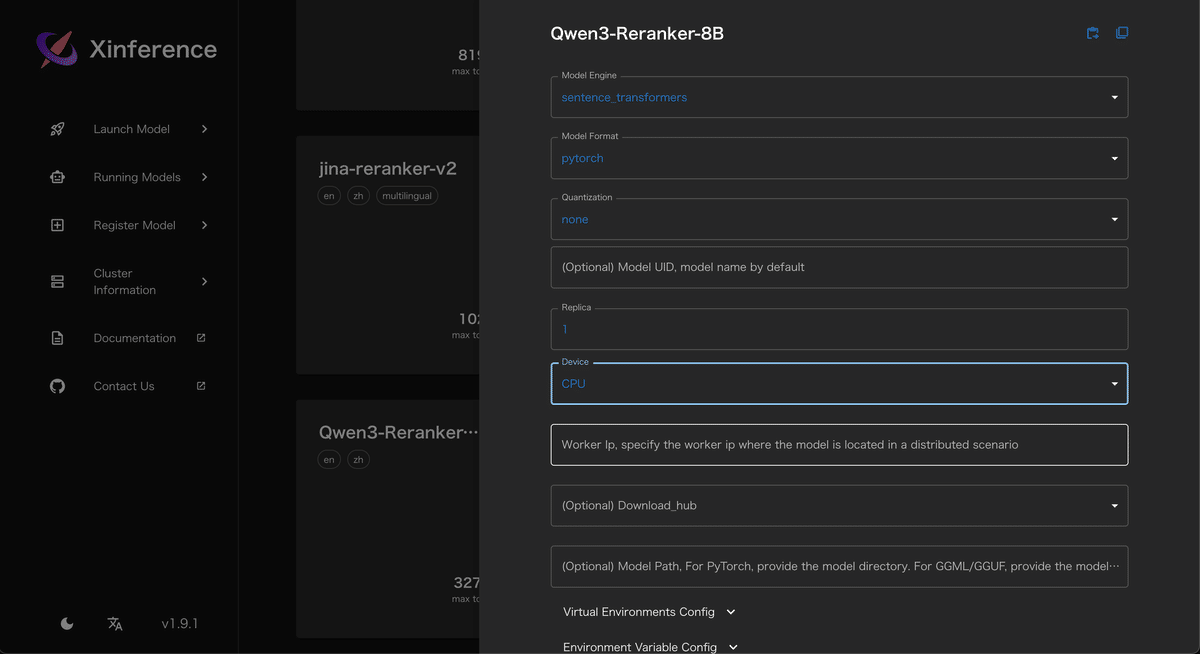Screen dimensions: 1200x654
Task: Toggle dark mode with the moon icon
Action: click(x=67, y=623)
